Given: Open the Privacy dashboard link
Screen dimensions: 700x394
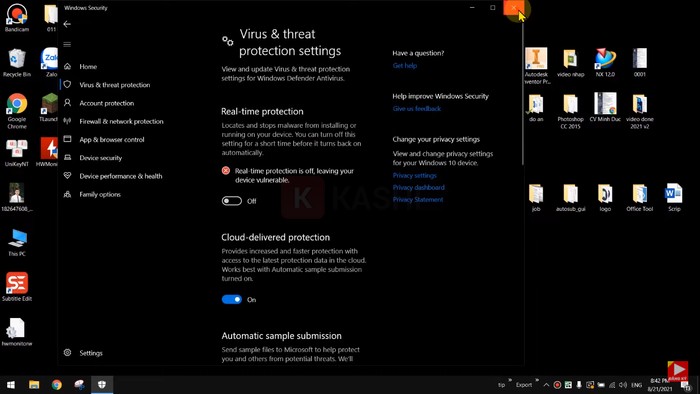Looking at the screenshot, I should pos(418,187).
